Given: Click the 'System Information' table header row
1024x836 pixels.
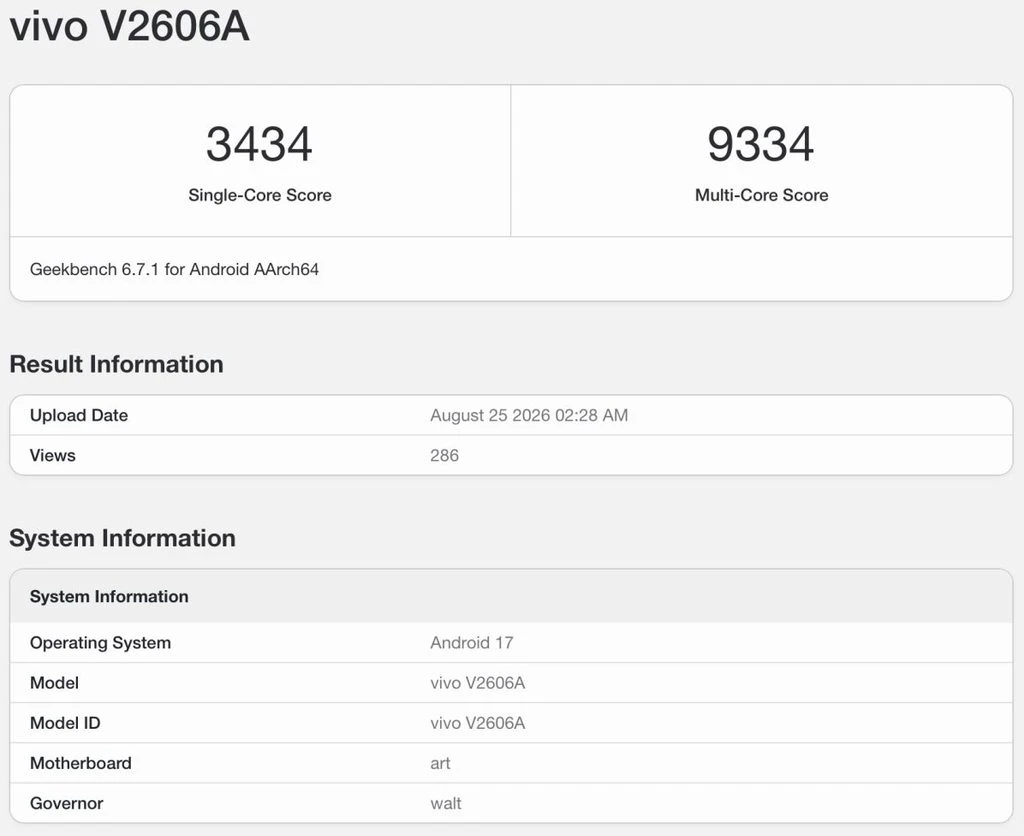Looking at the screenshot, I should pyautogui.click(x=511, y=596).
